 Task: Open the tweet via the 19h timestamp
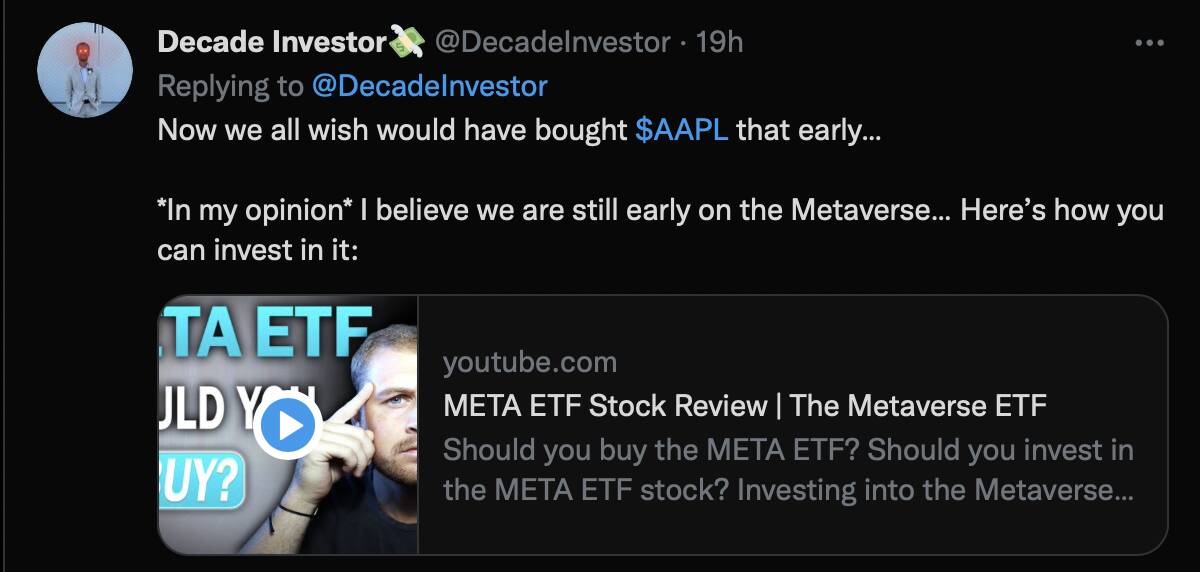tap(719, 42)
